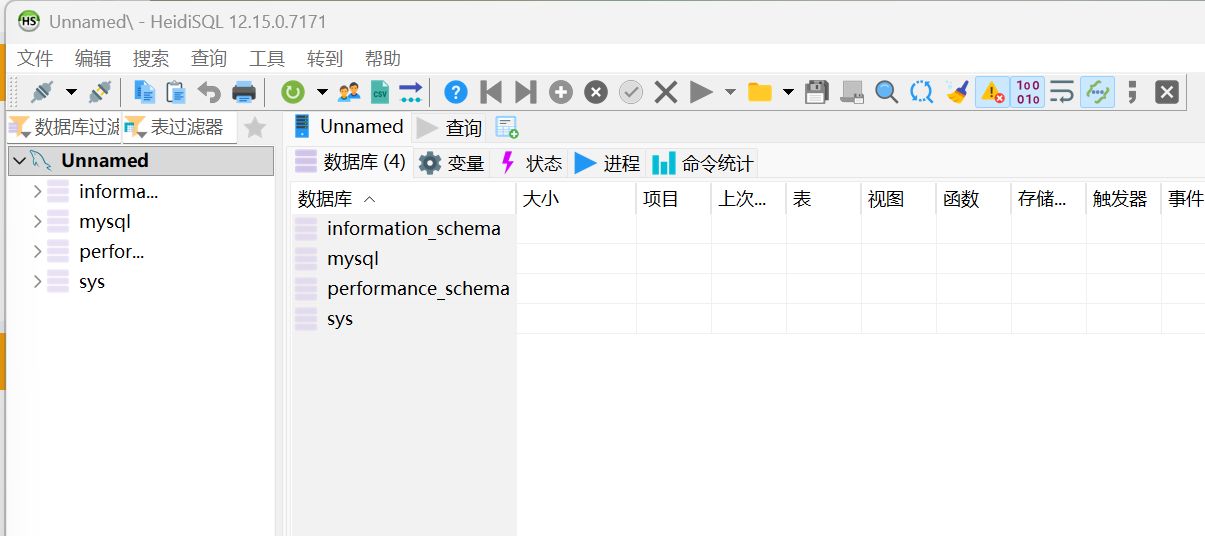
Task: Click the magnifier find text icon
Action: point(887,92)
